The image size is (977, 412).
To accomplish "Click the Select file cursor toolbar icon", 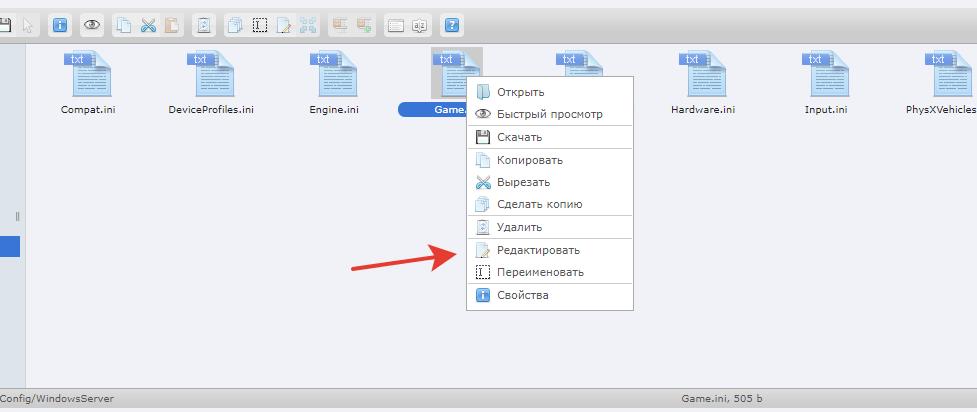I will (x=27, y=26).
